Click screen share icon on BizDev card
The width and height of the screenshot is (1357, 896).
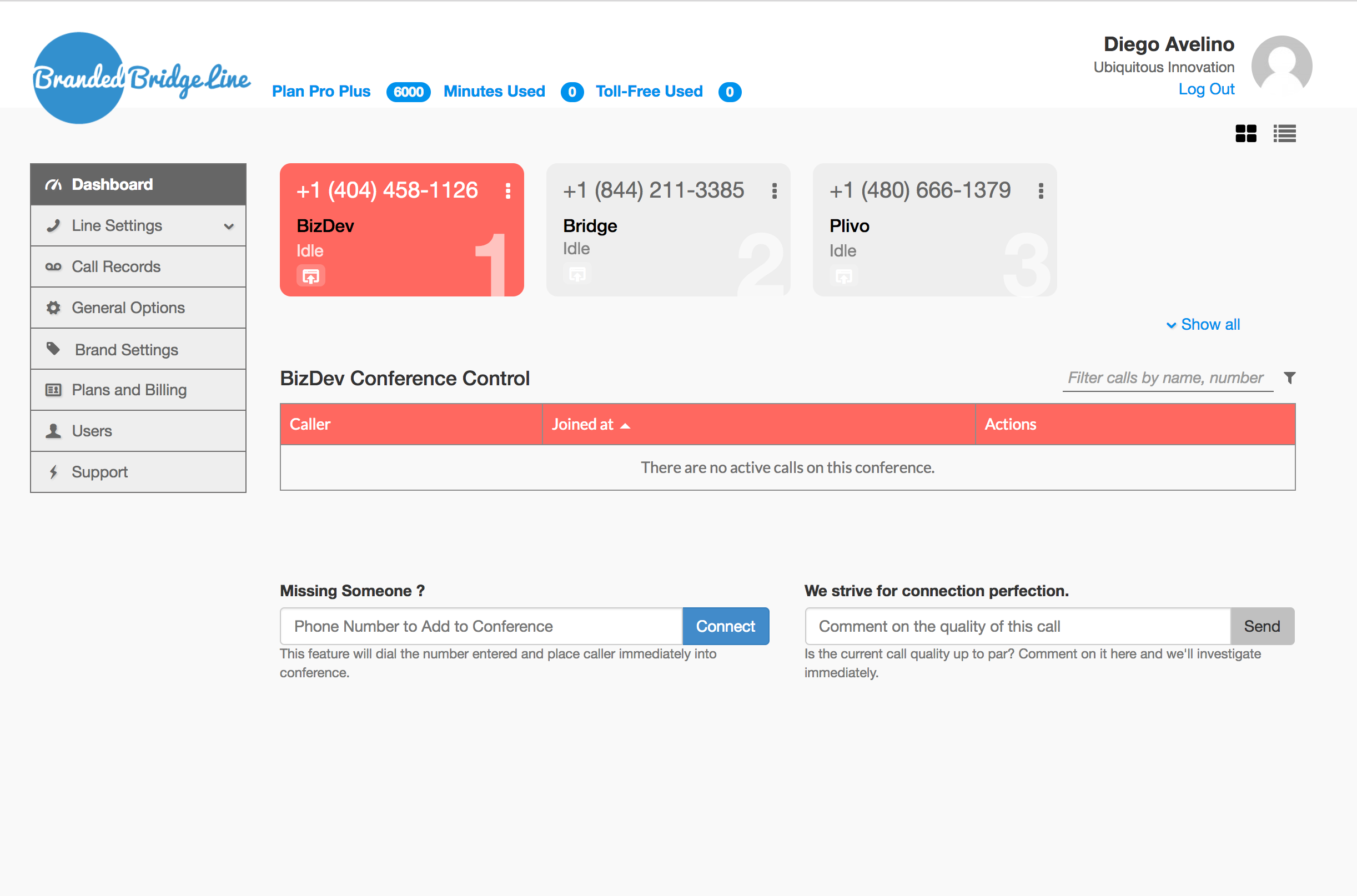310,276
